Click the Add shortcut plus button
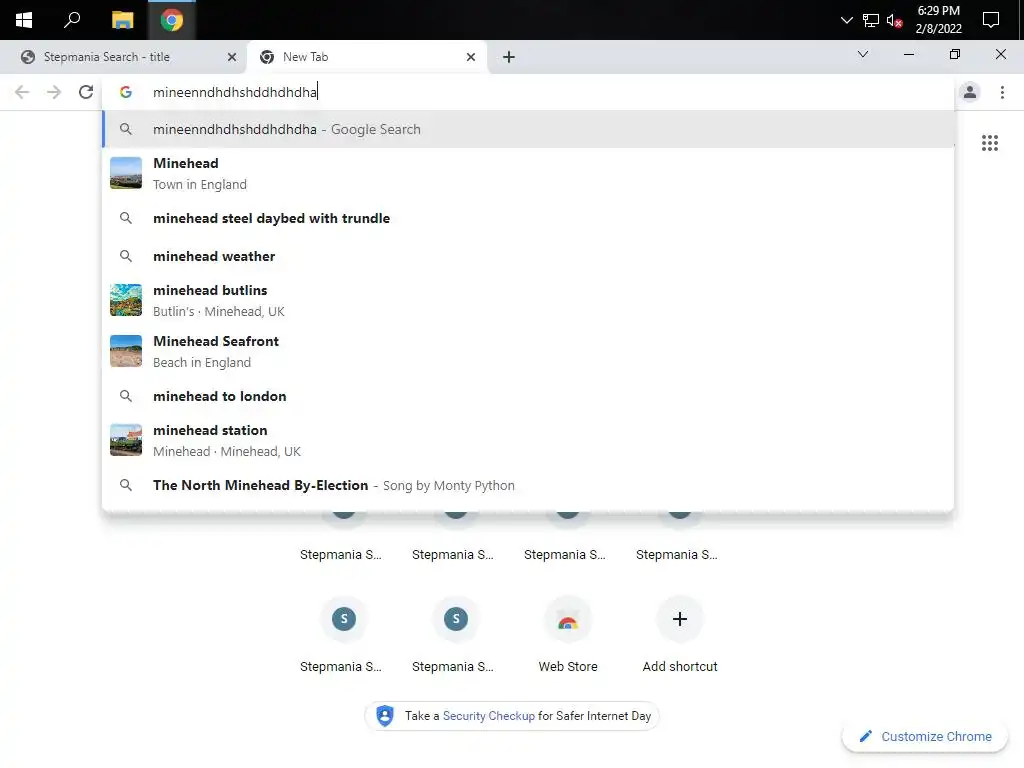1024x768 pixels. (679, 619)
